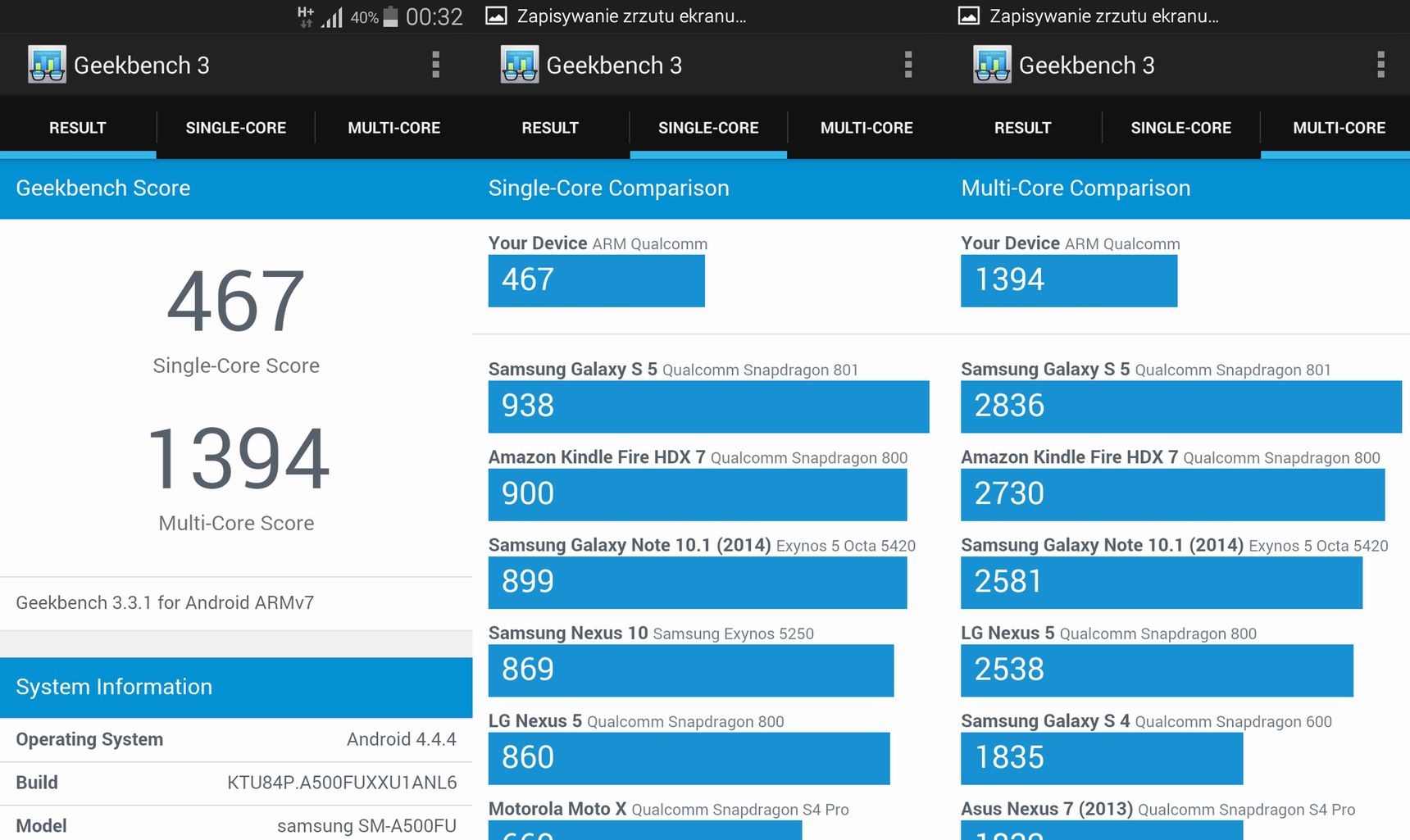Select RESULT tab in middle panel

(x=550, y=128)
